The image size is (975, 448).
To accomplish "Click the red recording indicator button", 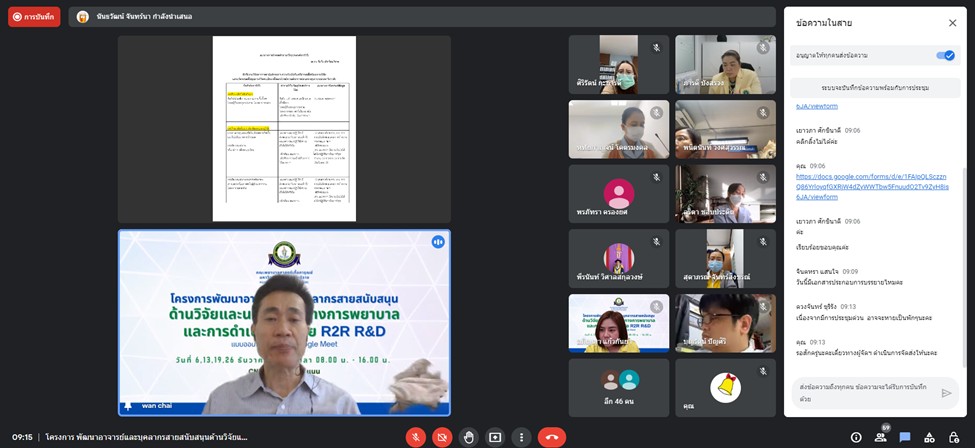I will tap(34, 17).
